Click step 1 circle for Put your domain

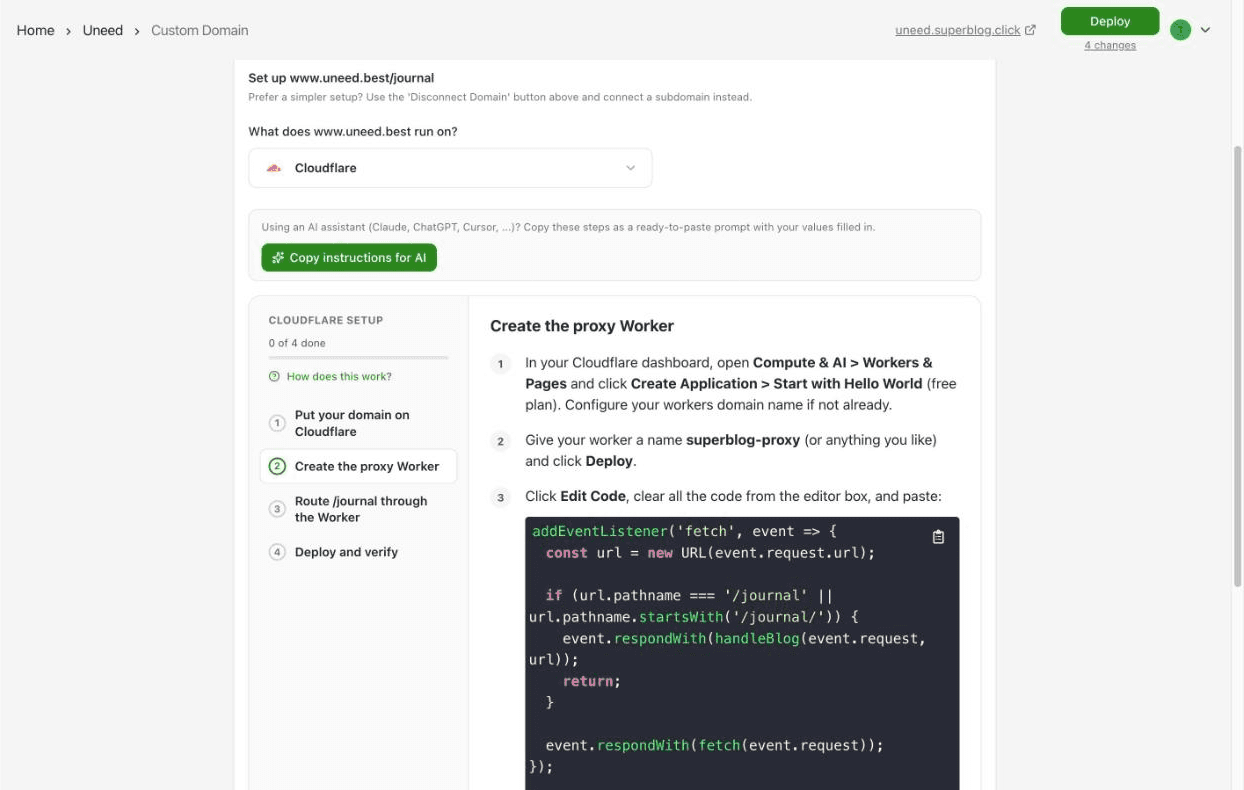pyautogui.click(x=277, y=423)
